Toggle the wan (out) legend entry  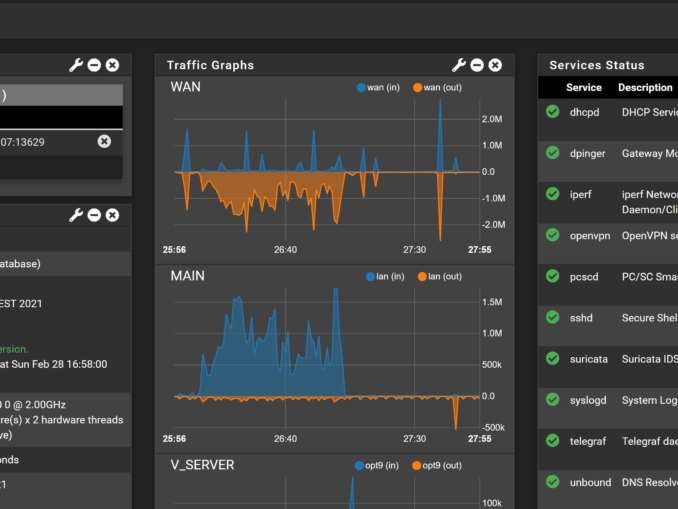pyautogui.click(x=437, y=88)
